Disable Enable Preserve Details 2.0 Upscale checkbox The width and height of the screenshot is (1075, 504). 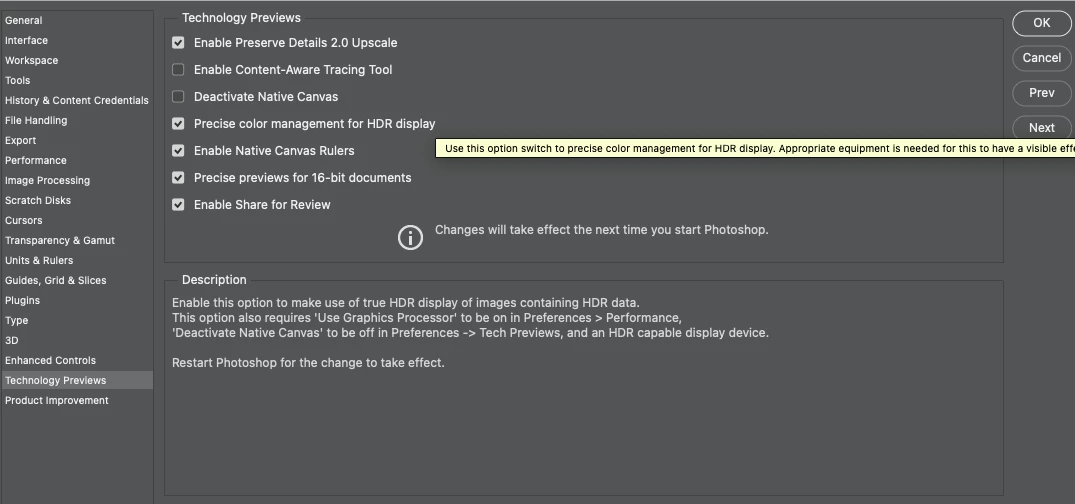coord(178,43)
